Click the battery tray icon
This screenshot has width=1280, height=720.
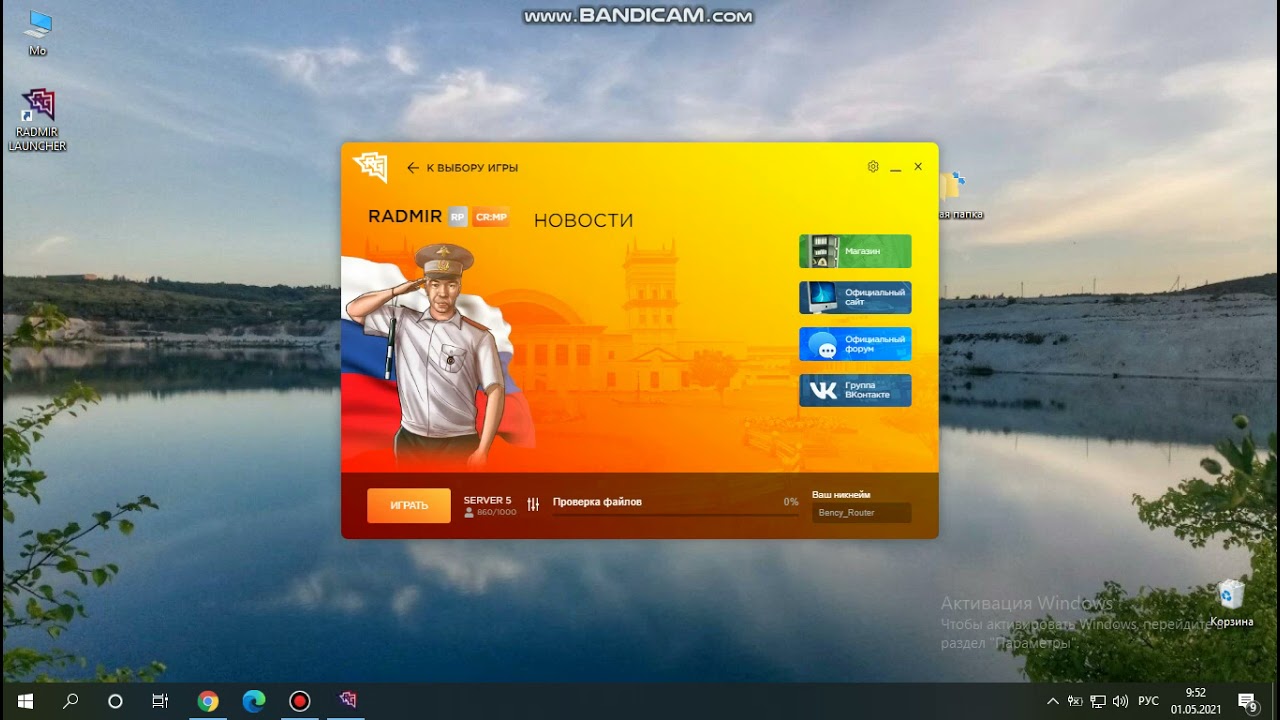point(1076,701)
